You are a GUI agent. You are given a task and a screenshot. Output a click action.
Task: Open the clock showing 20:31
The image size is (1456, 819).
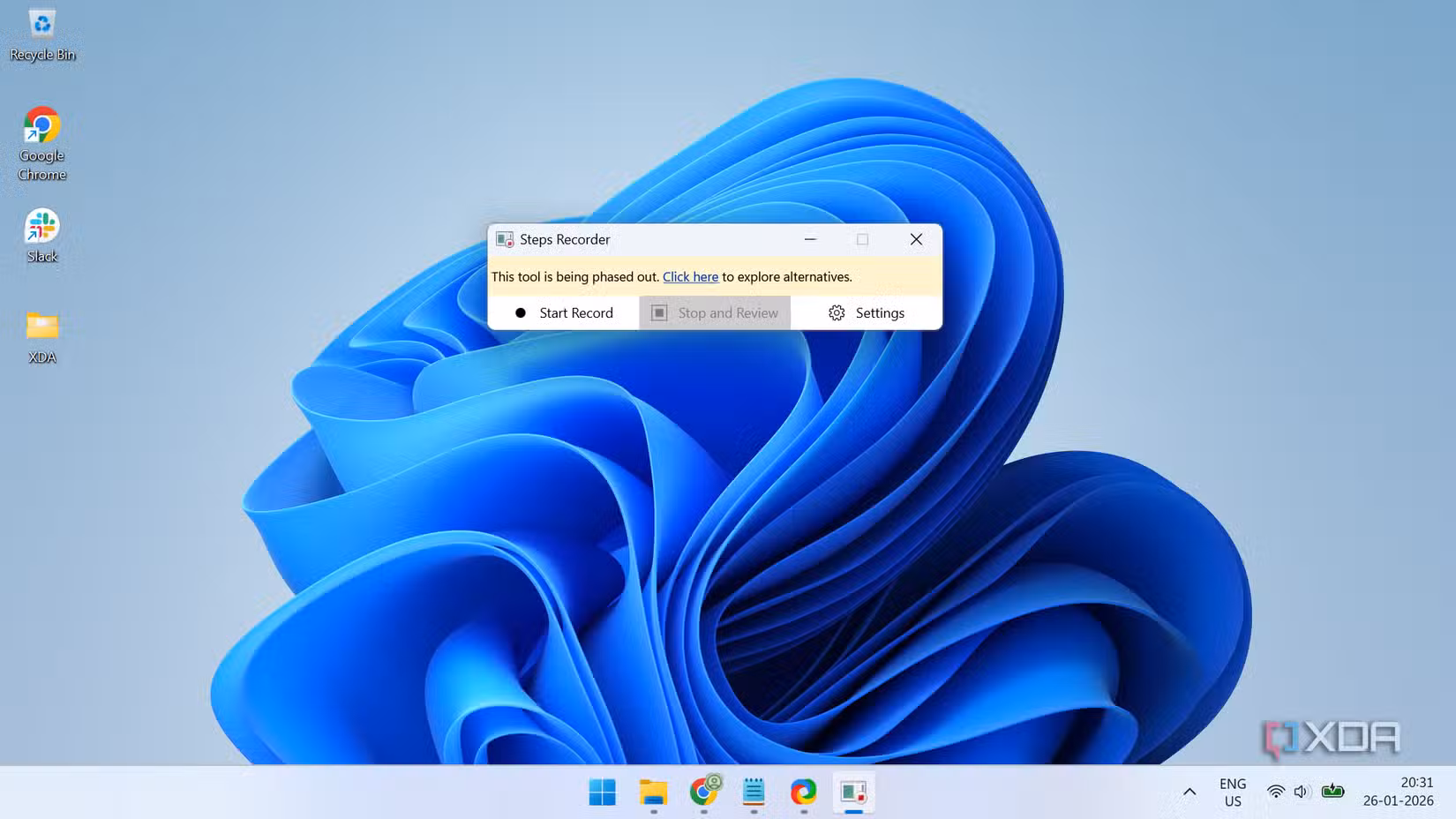tap(1398, 792)
